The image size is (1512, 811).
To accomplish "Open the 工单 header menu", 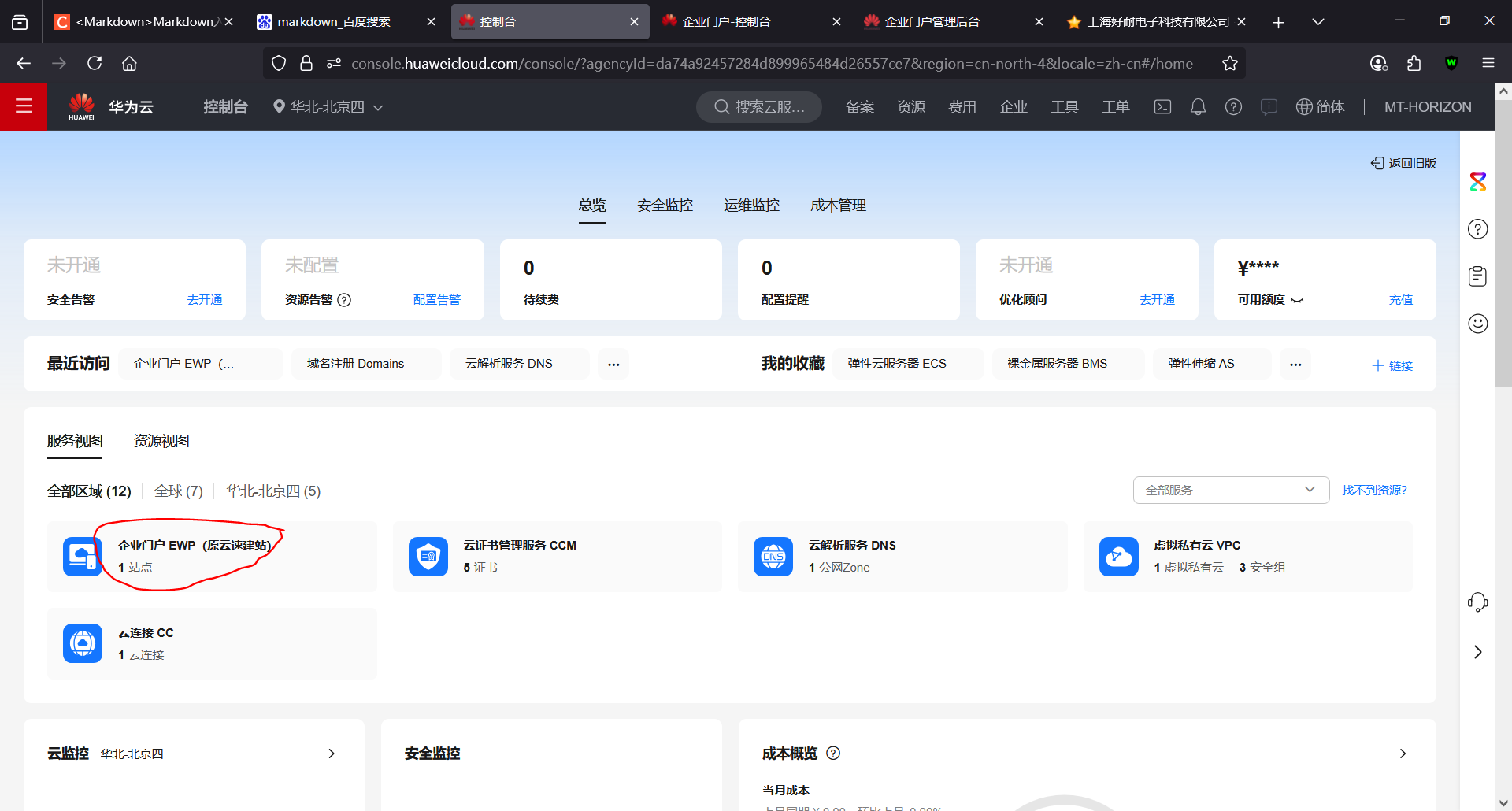I will click(1116, 107).
